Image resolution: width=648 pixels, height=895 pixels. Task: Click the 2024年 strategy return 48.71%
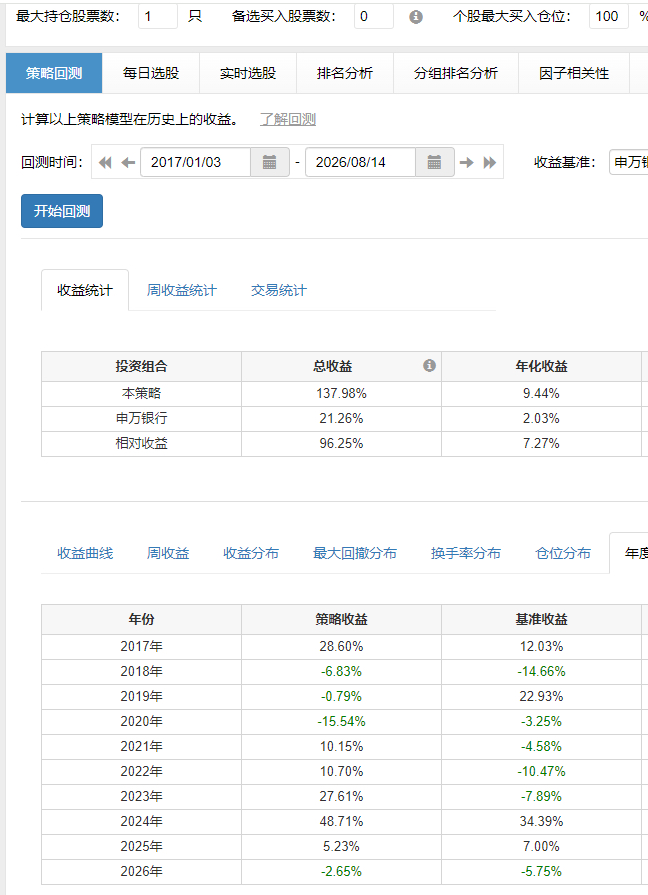[x=341, y=821]
